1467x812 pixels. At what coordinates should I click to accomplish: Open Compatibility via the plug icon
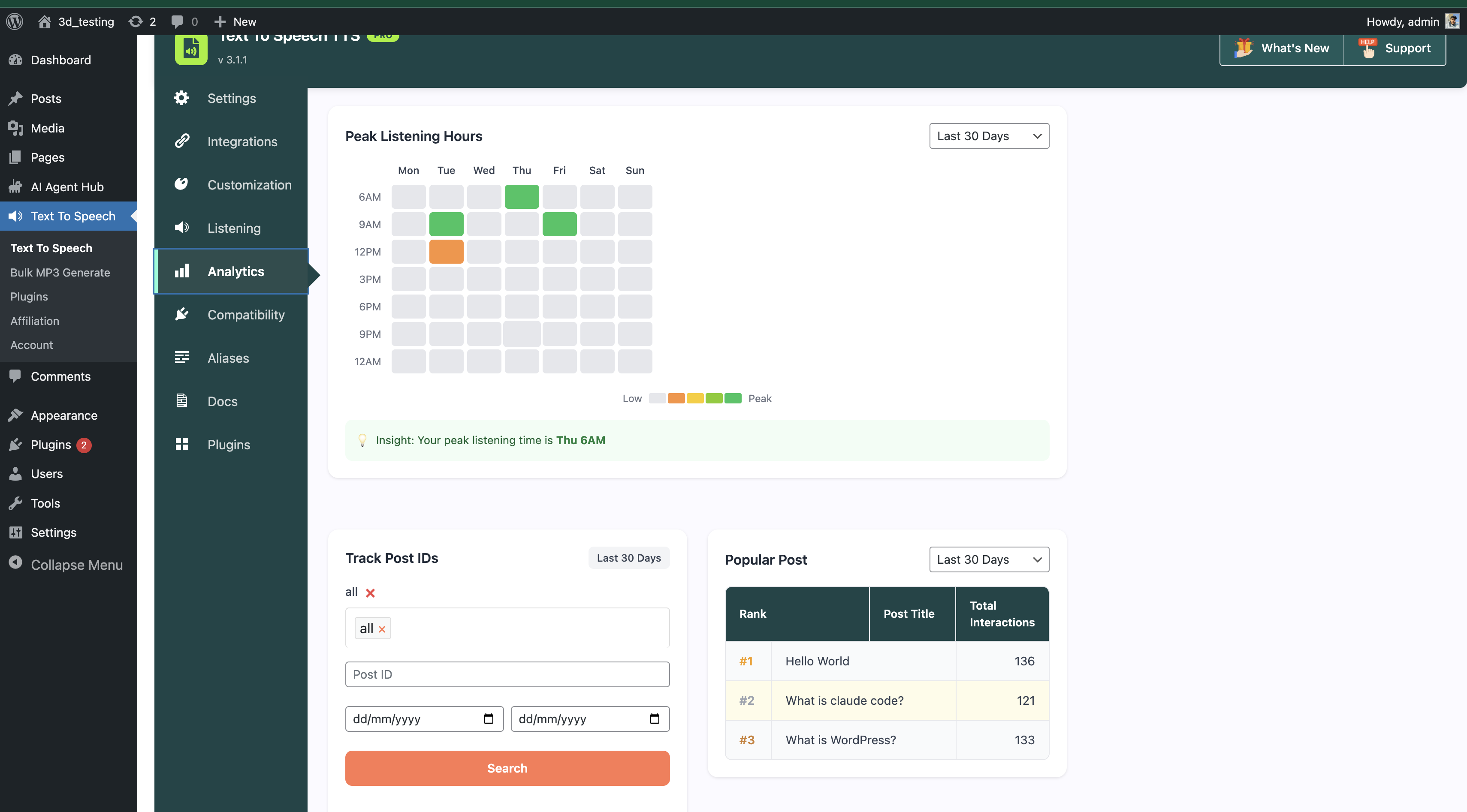[x=181, y=314]
